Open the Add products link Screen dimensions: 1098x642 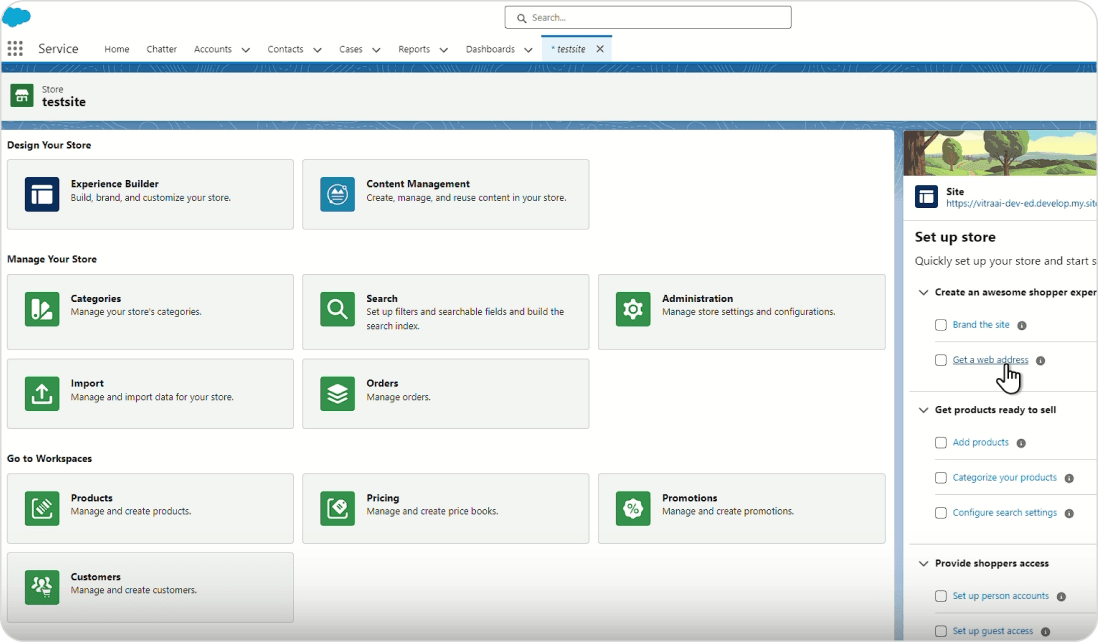point(980,442)
